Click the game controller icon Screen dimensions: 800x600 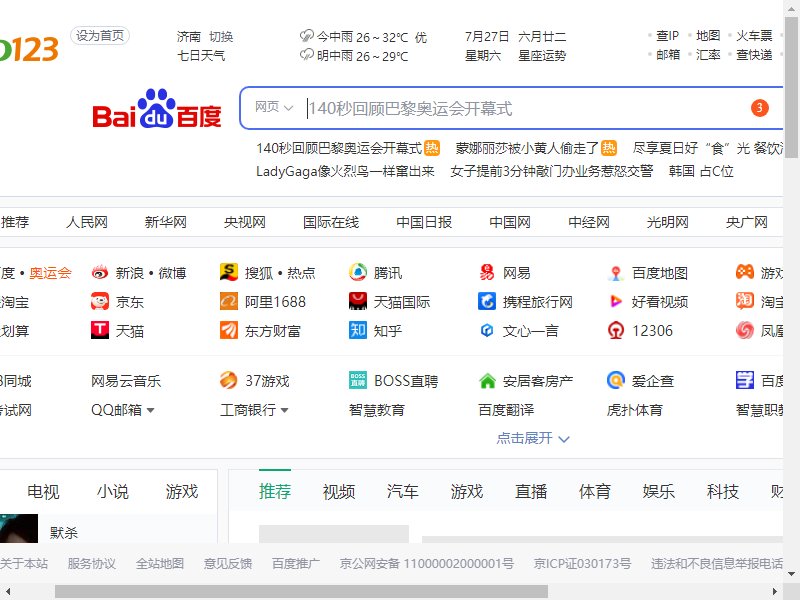click(x=745, y=272)
